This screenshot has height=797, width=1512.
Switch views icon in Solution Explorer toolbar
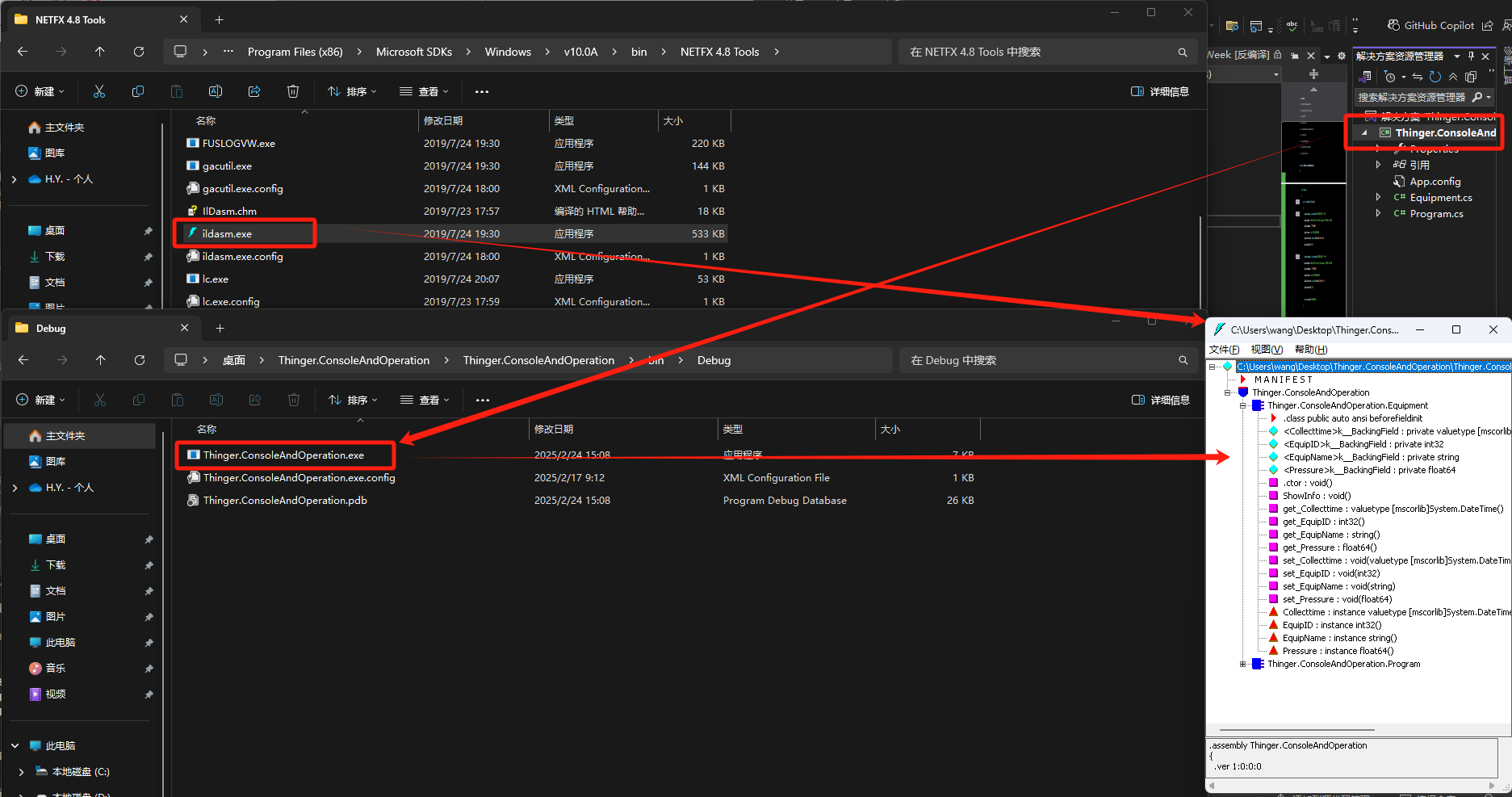(1366, 77)
